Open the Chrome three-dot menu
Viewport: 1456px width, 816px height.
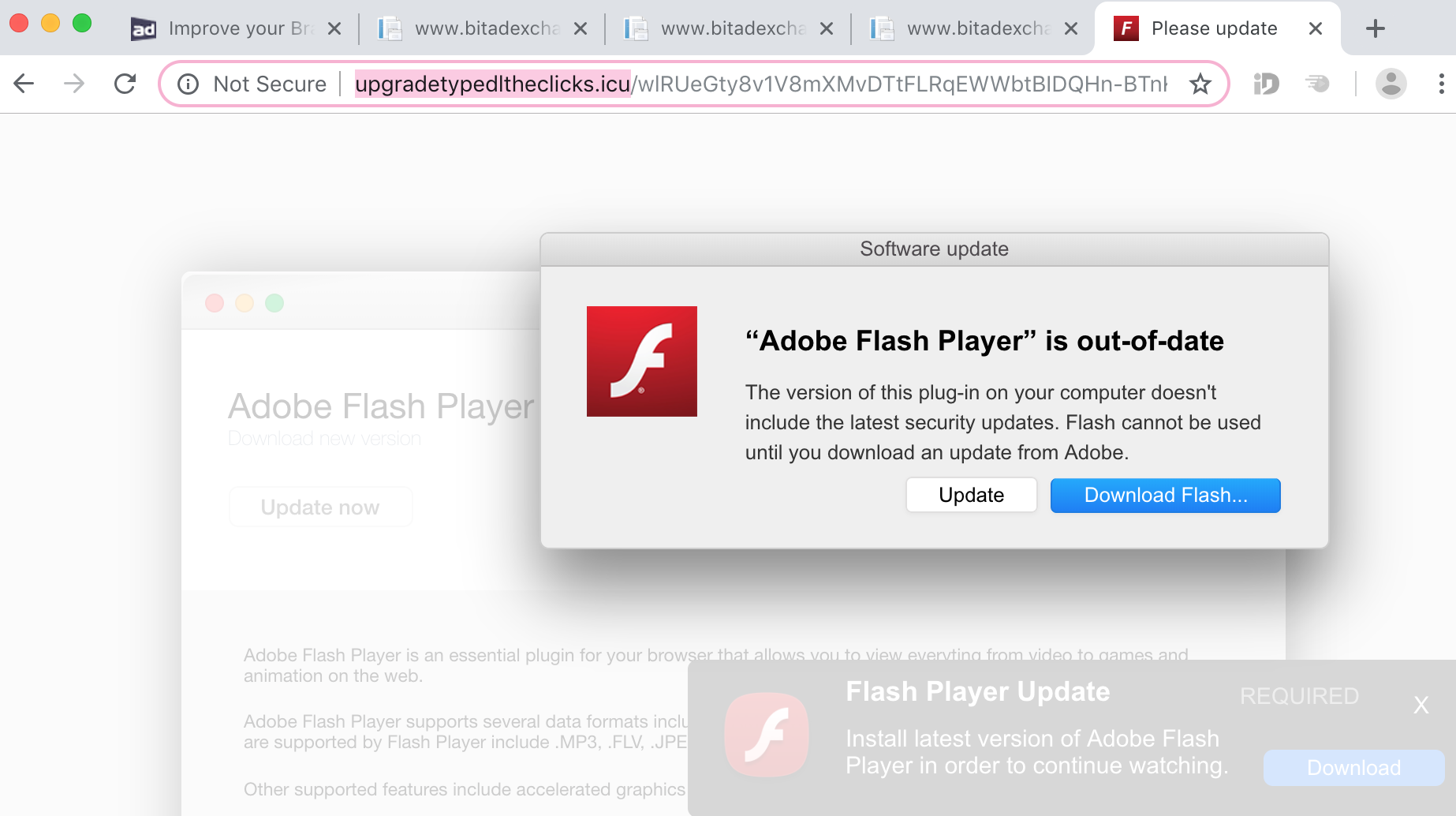click(x=1441, y=84)
